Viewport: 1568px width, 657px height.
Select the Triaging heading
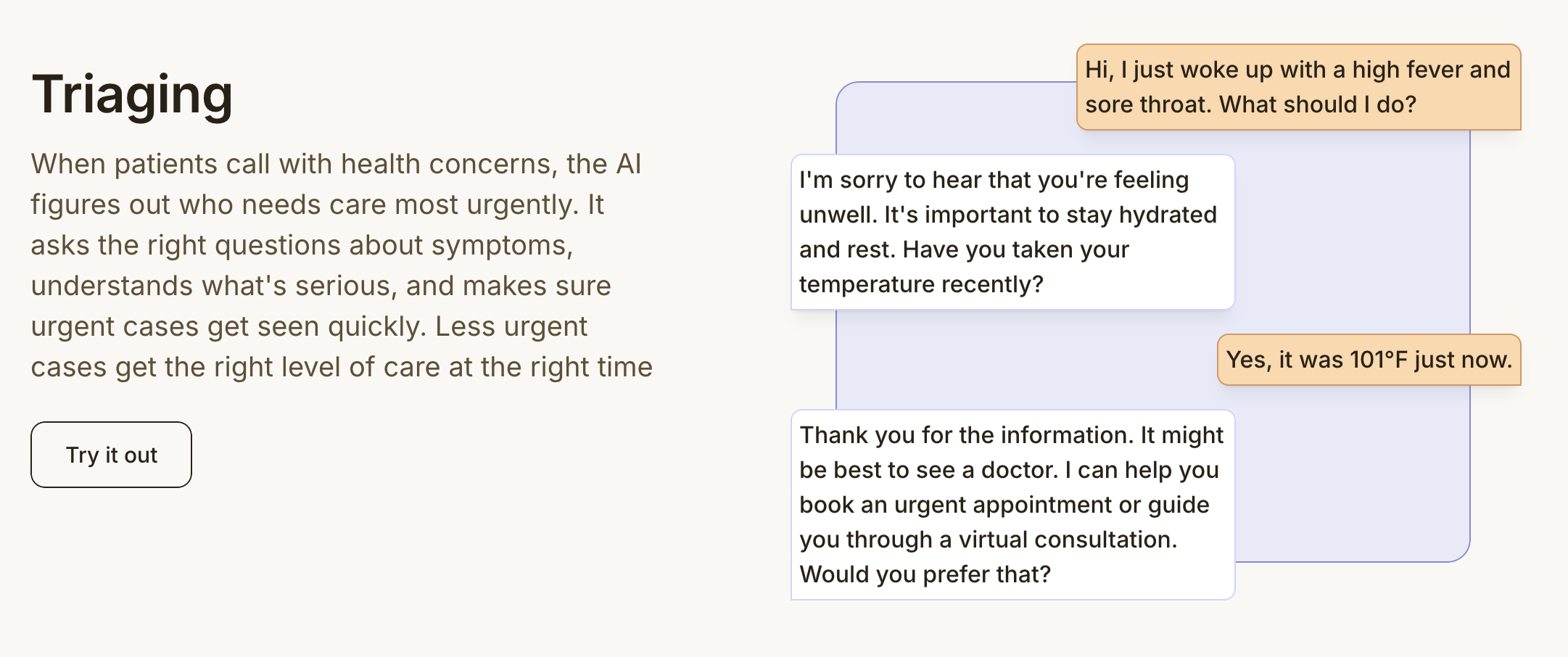point(132,94)
